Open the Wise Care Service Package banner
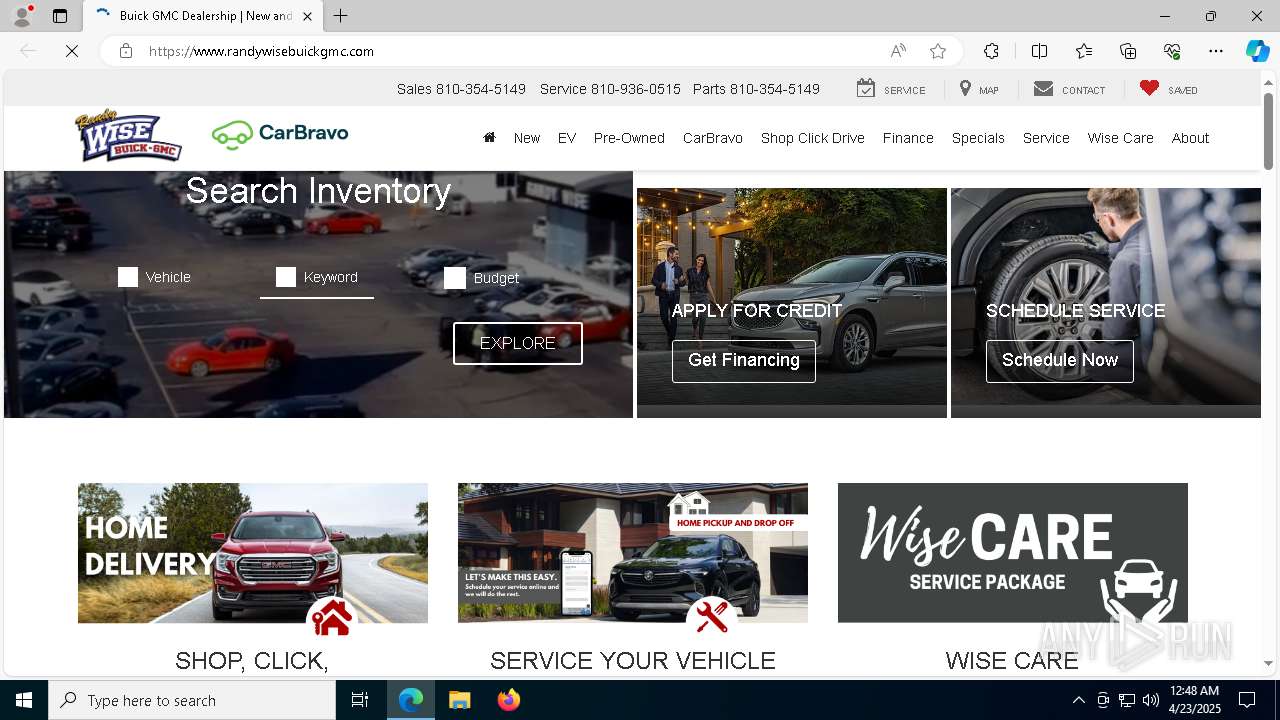The image size is (1280, 720). (x=1013, y=553)
